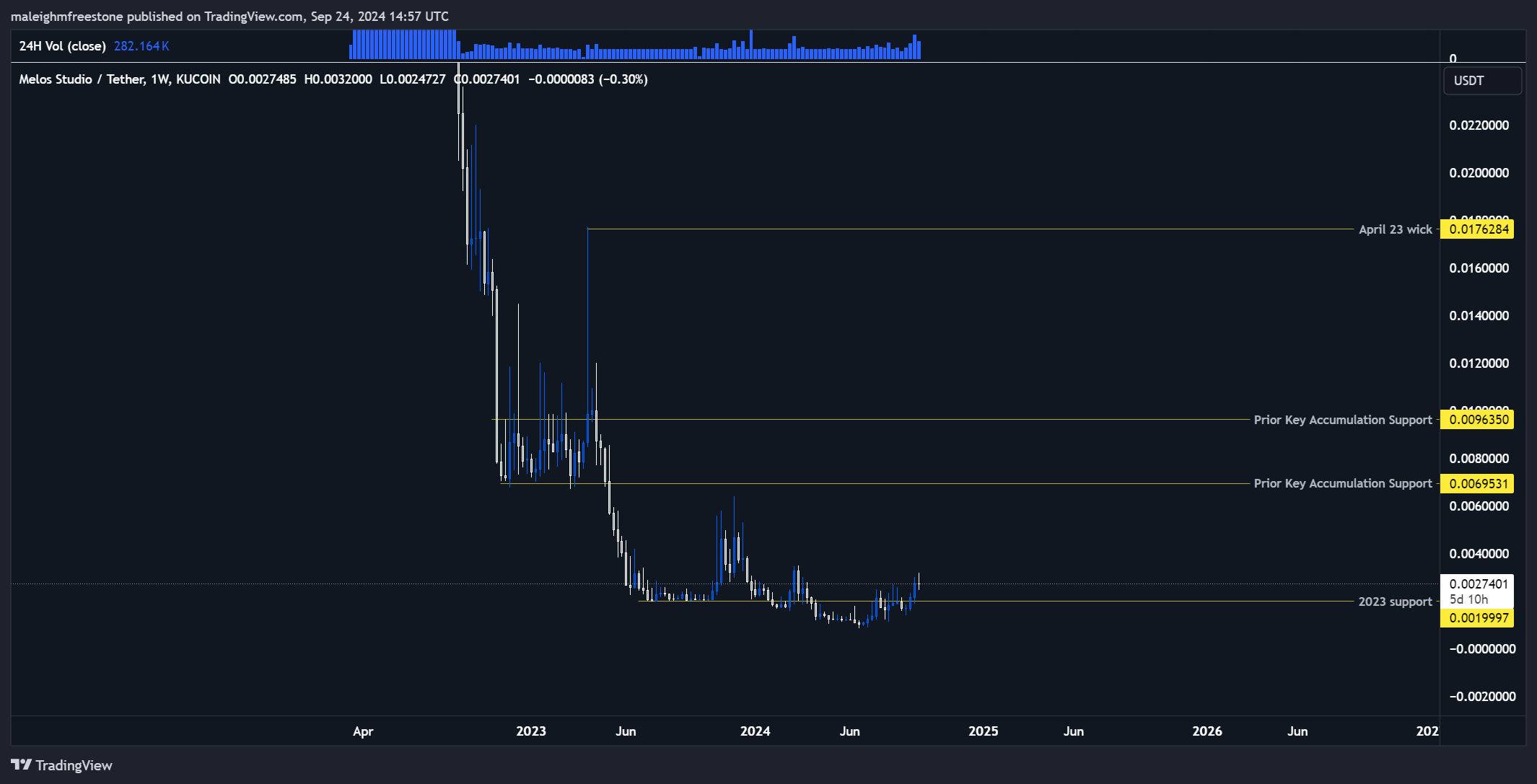Click the TradingView logo at bottom left
The image size is (1537, 784).
[61, 765]
